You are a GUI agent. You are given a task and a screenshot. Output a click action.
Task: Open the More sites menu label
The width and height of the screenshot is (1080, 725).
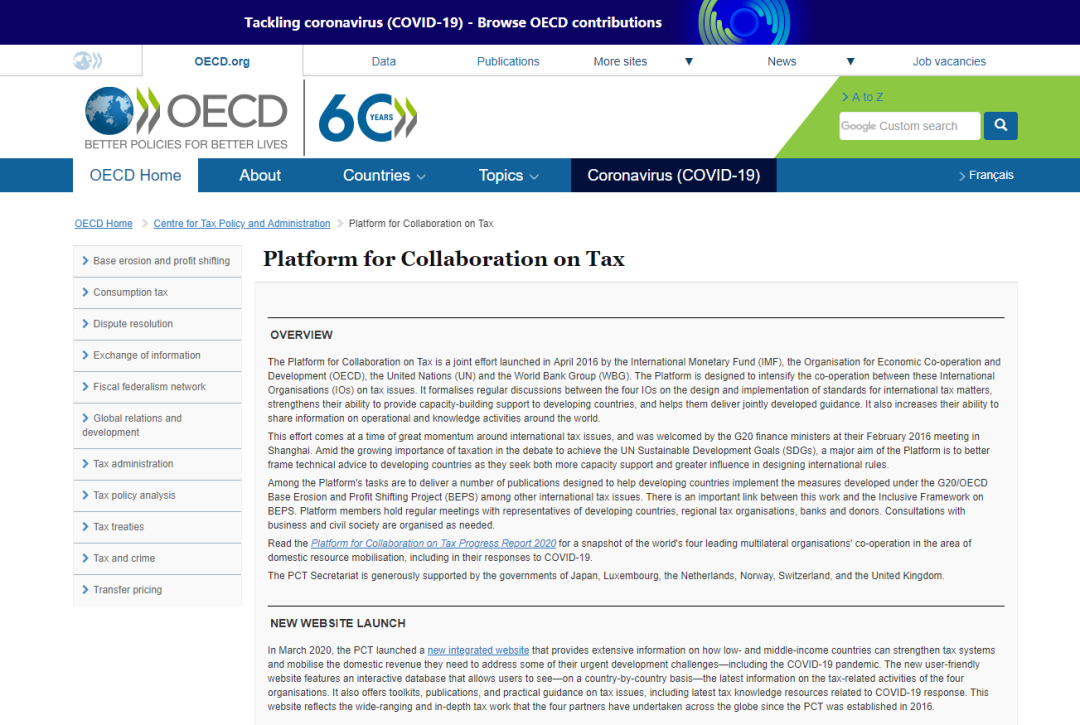coord(620,61)
